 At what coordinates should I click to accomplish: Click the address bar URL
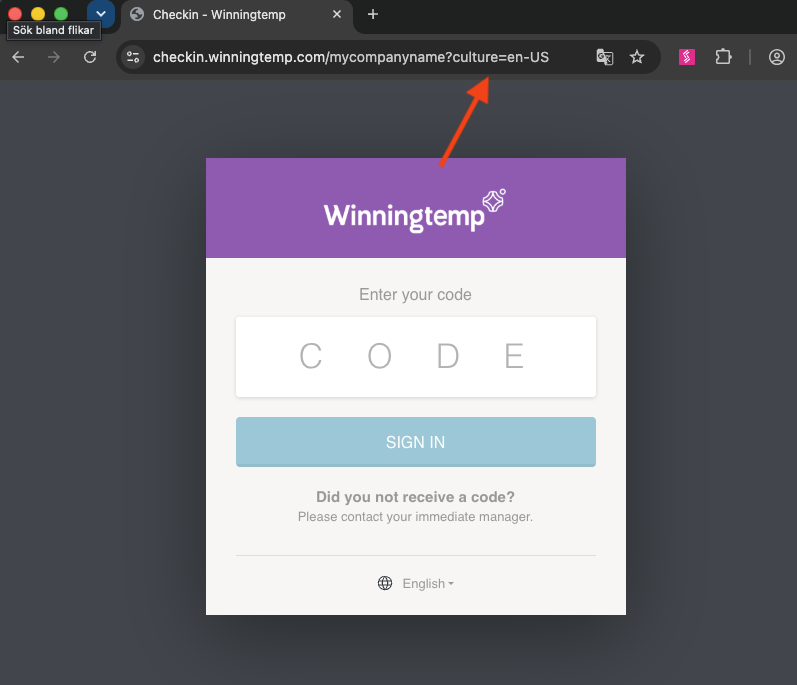click(x=351, y=57)
